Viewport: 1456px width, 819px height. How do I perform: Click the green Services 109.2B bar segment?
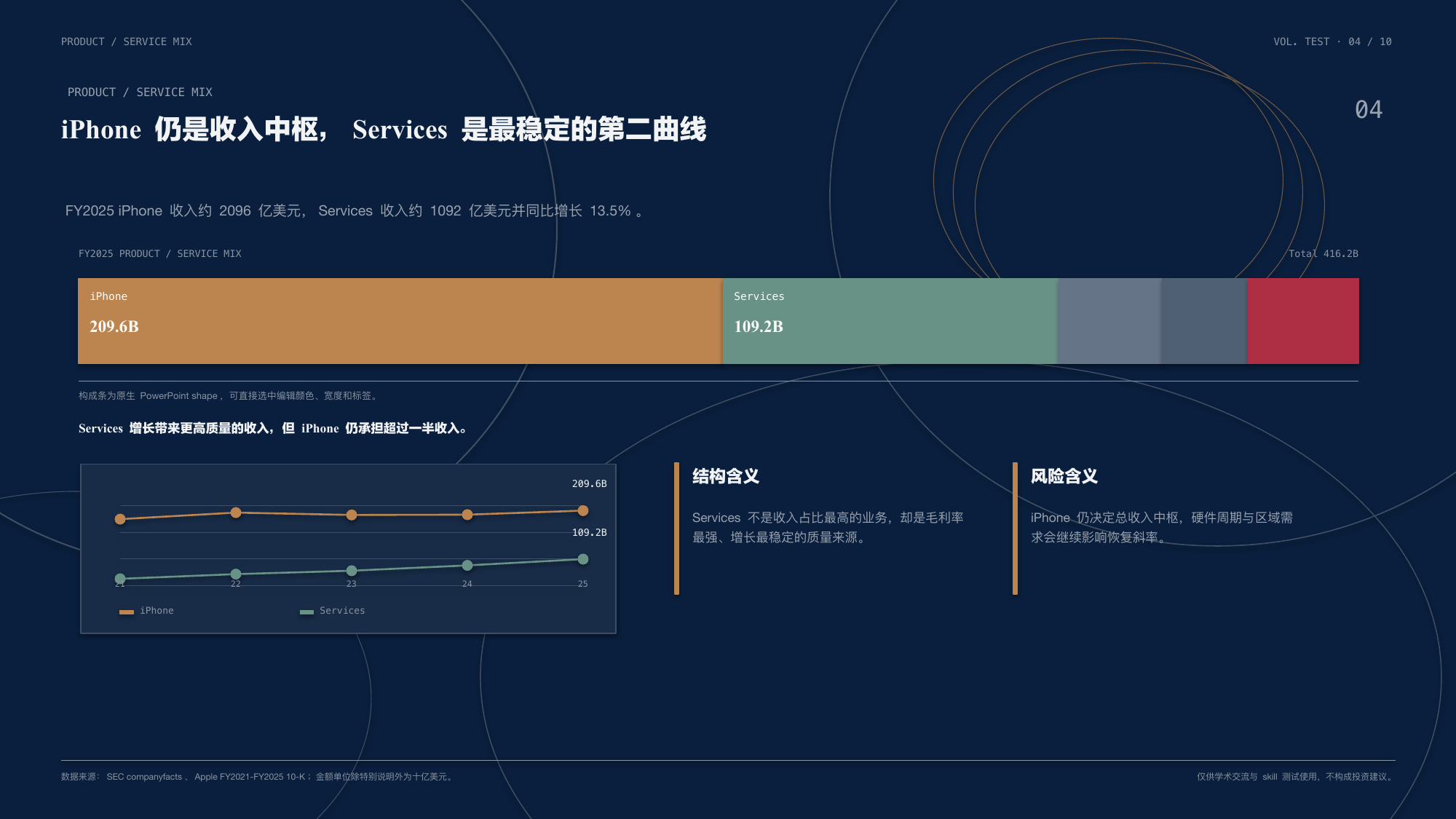[x=890, y=321]
